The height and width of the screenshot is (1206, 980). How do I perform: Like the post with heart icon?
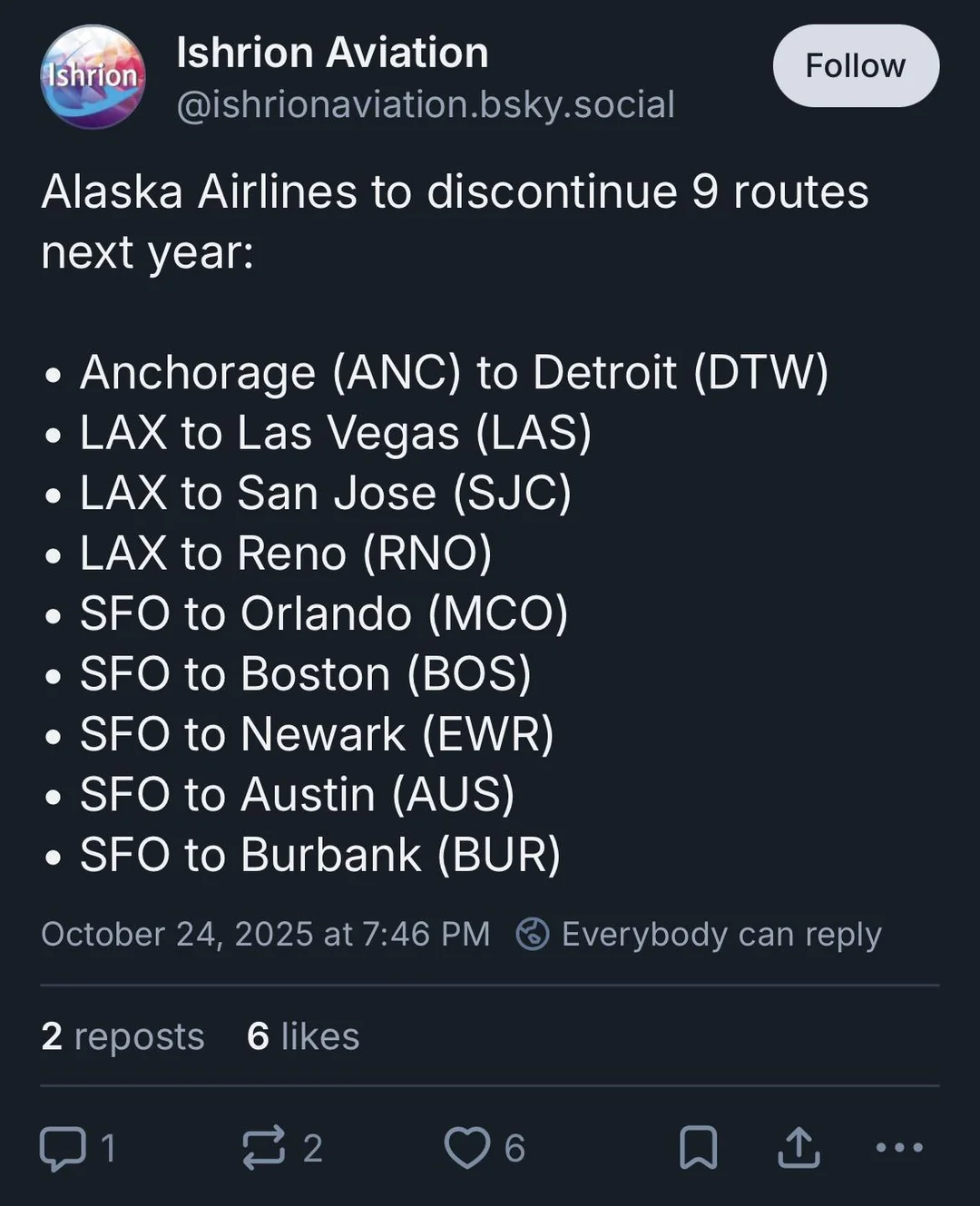[466, 1148]
